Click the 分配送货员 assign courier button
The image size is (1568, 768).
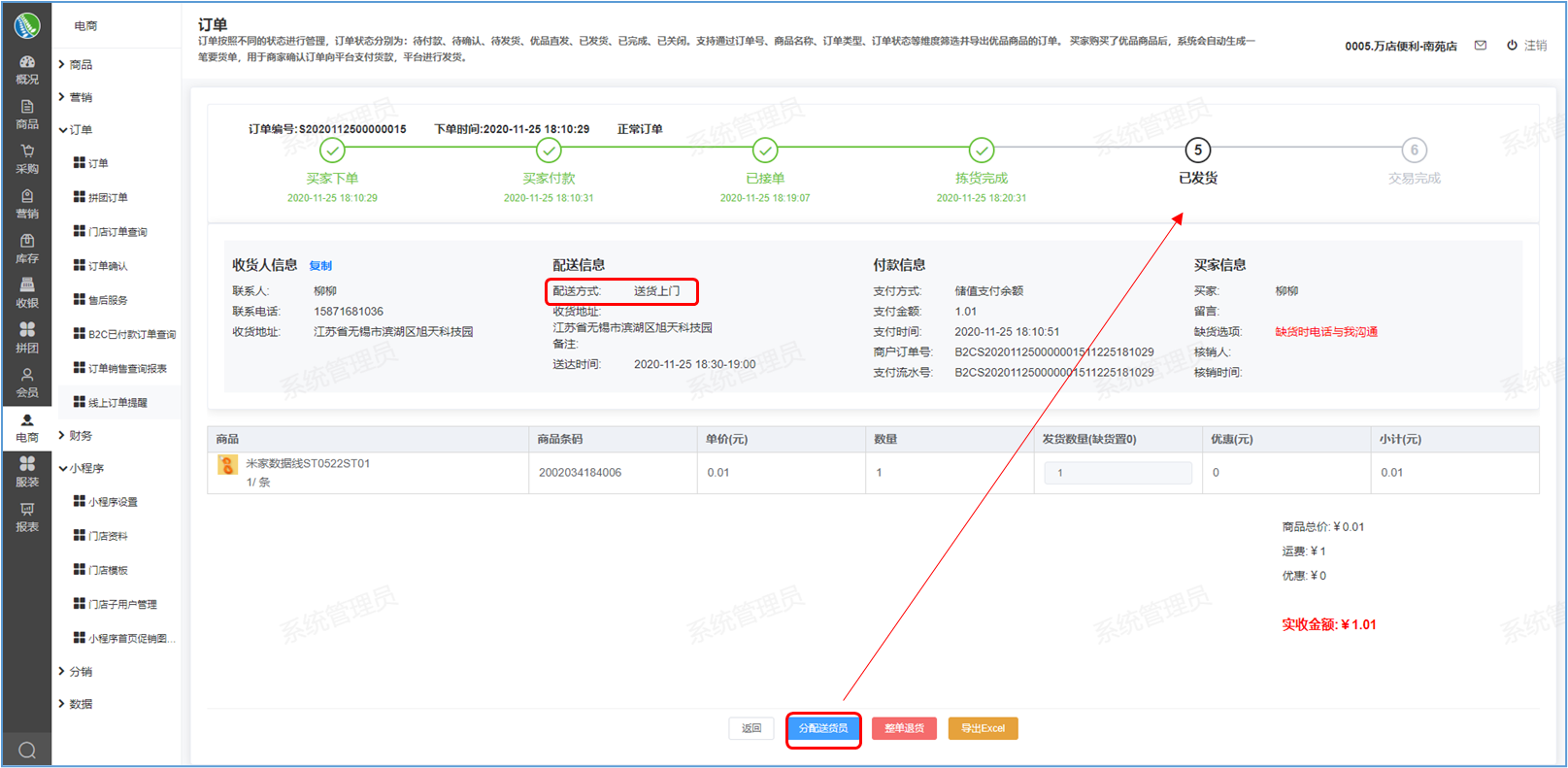tap(823, 728)
